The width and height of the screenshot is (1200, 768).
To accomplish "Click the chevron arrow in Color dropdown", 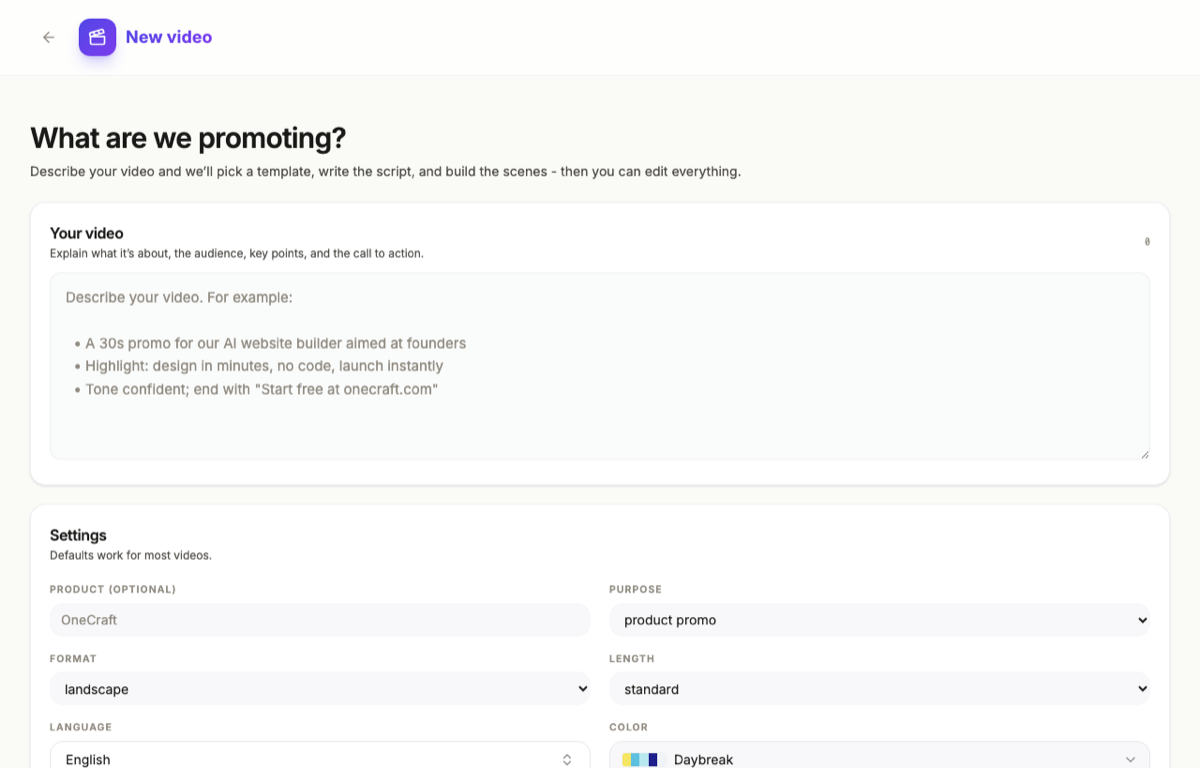I will pyautogui.click(x=1131, y=760).
